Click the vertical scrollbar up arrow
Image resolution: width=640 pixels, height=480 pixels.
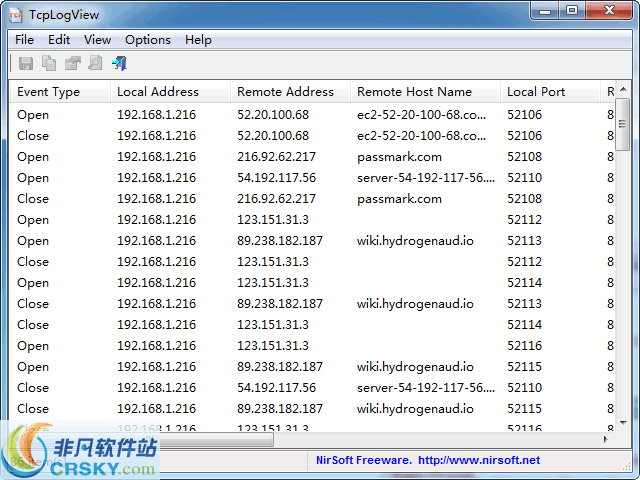tap(623, 89)
